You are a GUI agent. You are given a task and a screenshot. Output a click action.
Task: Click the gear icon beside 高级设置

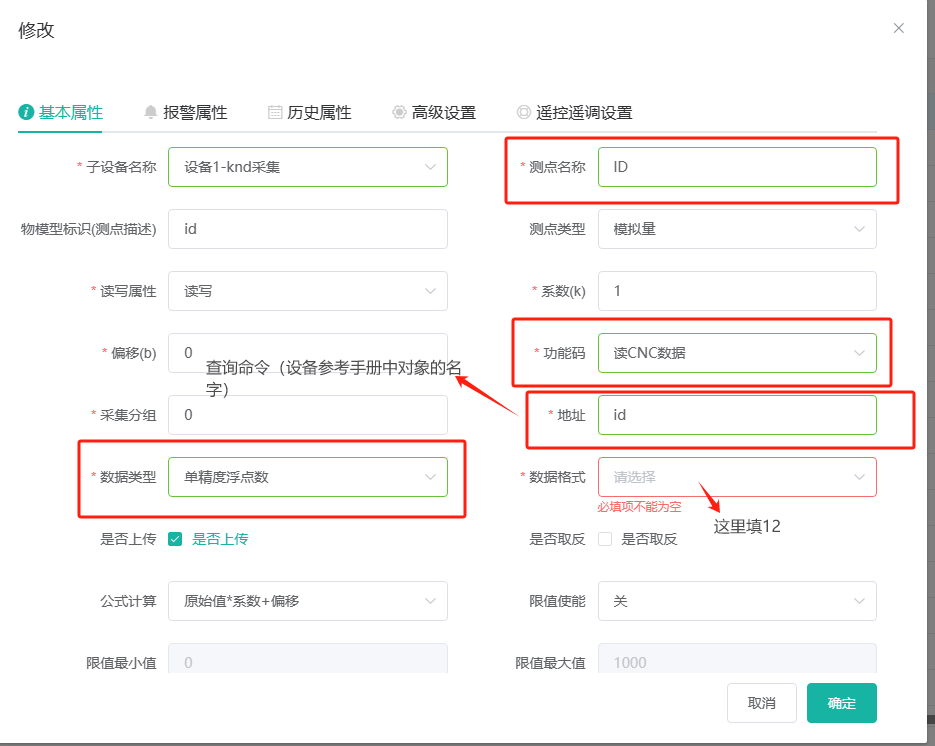[x=400, y=112]
